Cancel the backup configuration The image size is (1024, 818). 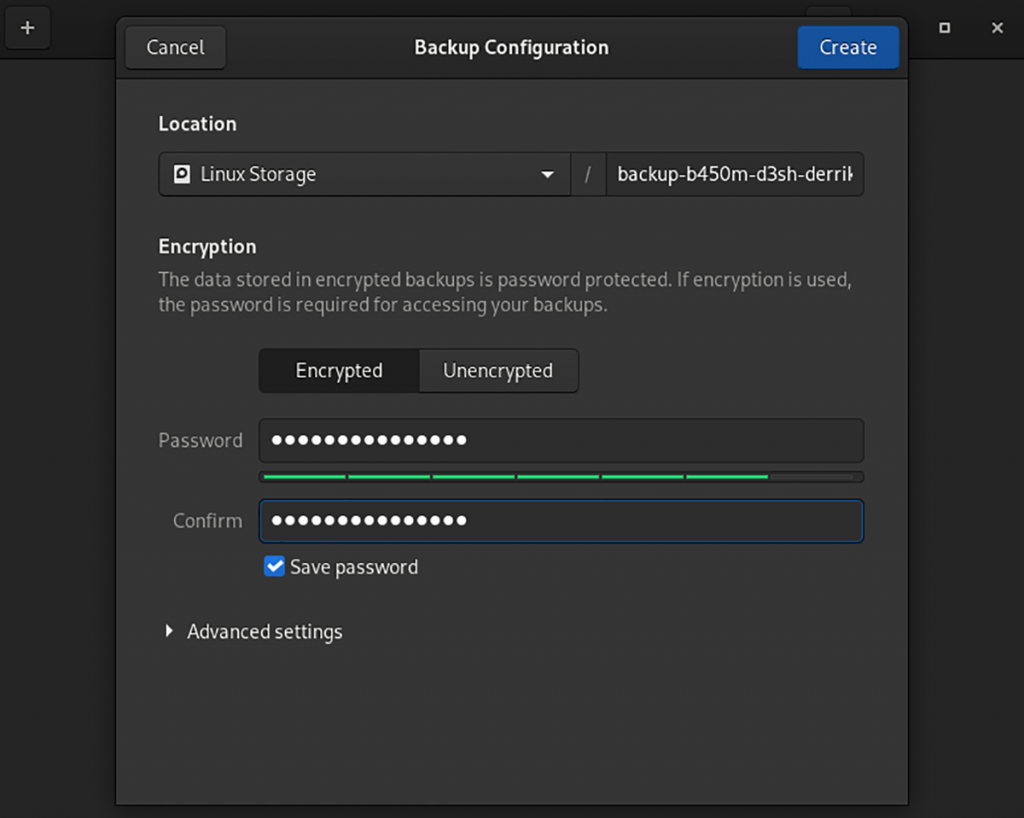pos(174,46)
